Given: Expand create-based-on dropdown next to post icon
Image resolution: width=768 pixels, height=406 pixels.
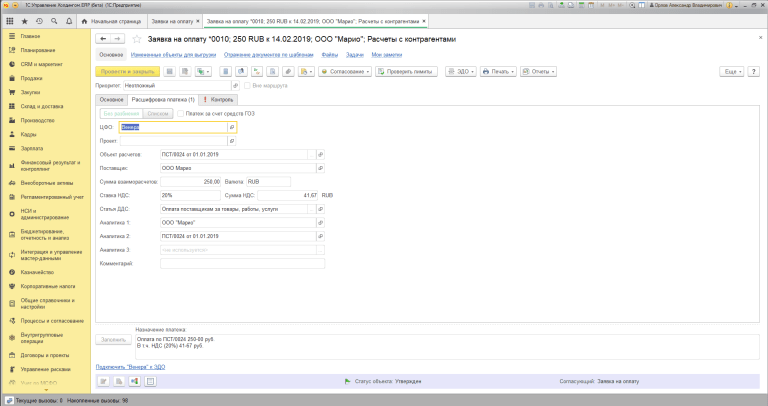Looking at the screenshot, I should [x=203, y=72].
